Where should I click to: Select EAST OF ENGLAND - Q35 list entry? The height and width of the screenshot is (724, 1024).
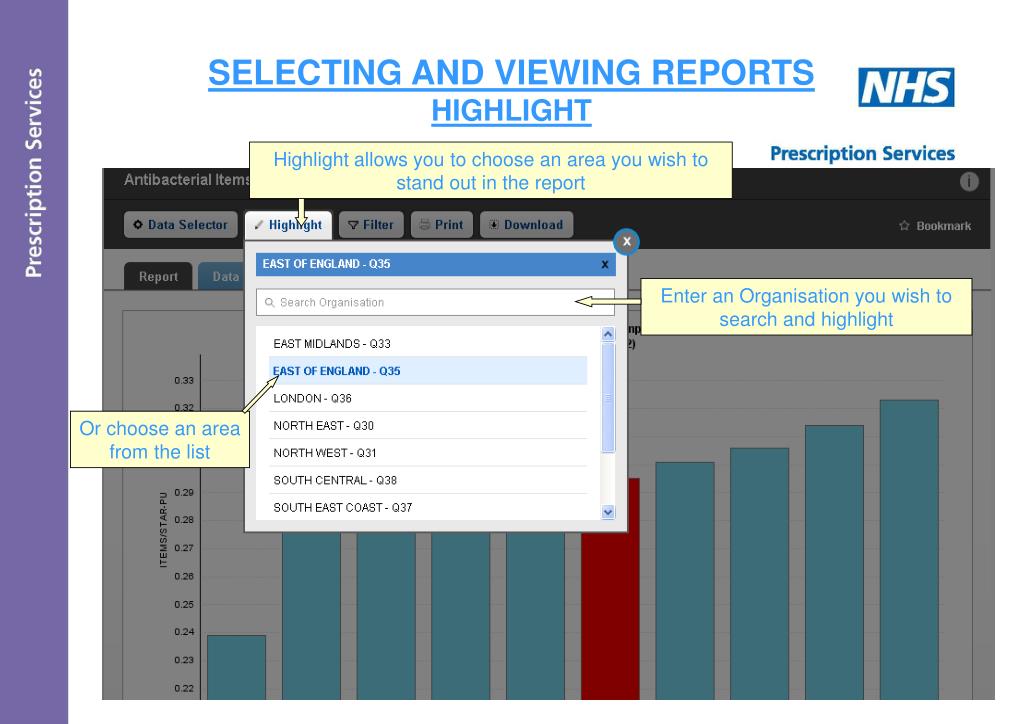tap(428, 371)
